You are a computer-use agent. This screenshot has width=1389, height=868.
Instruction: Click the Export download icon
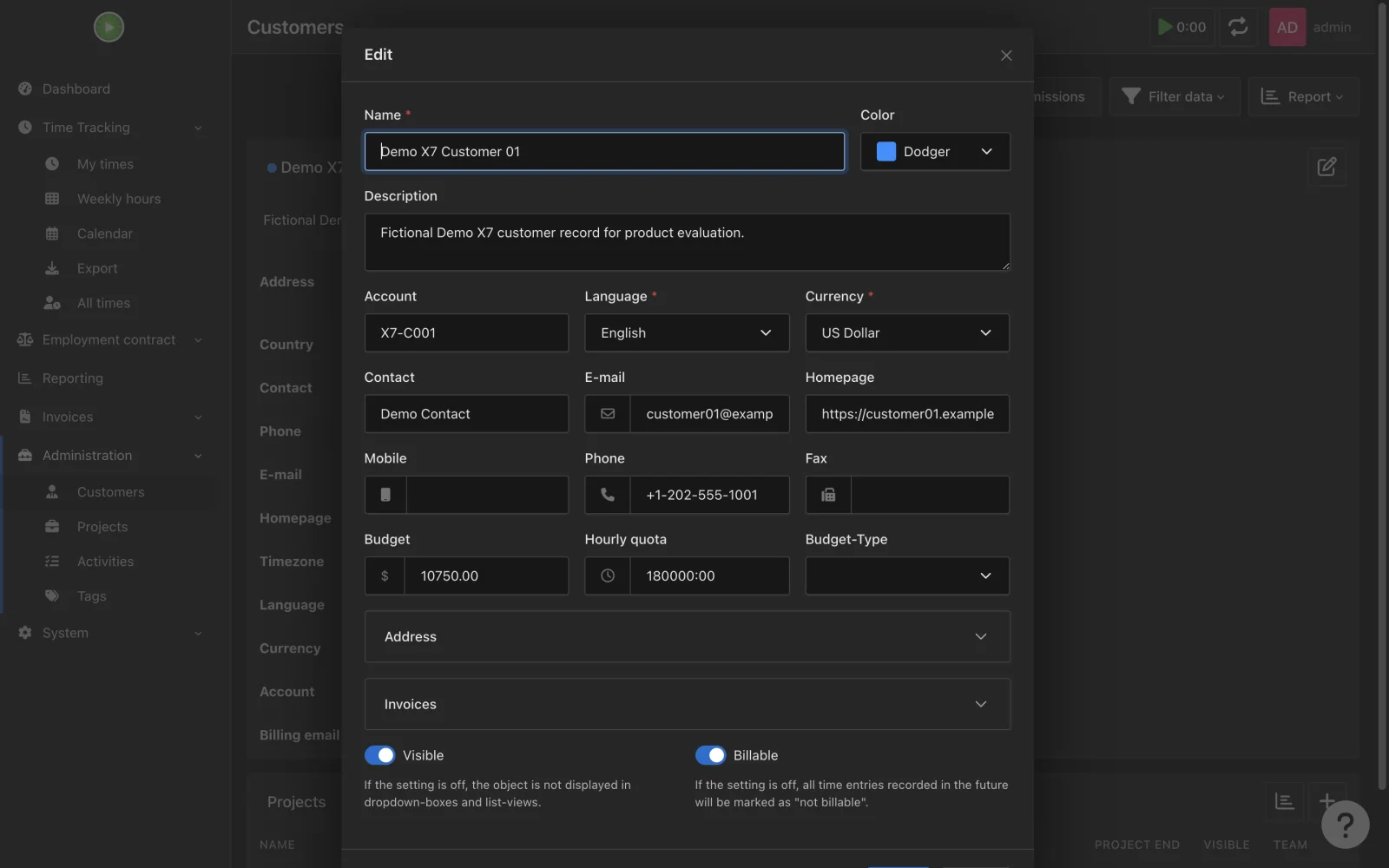52,268
